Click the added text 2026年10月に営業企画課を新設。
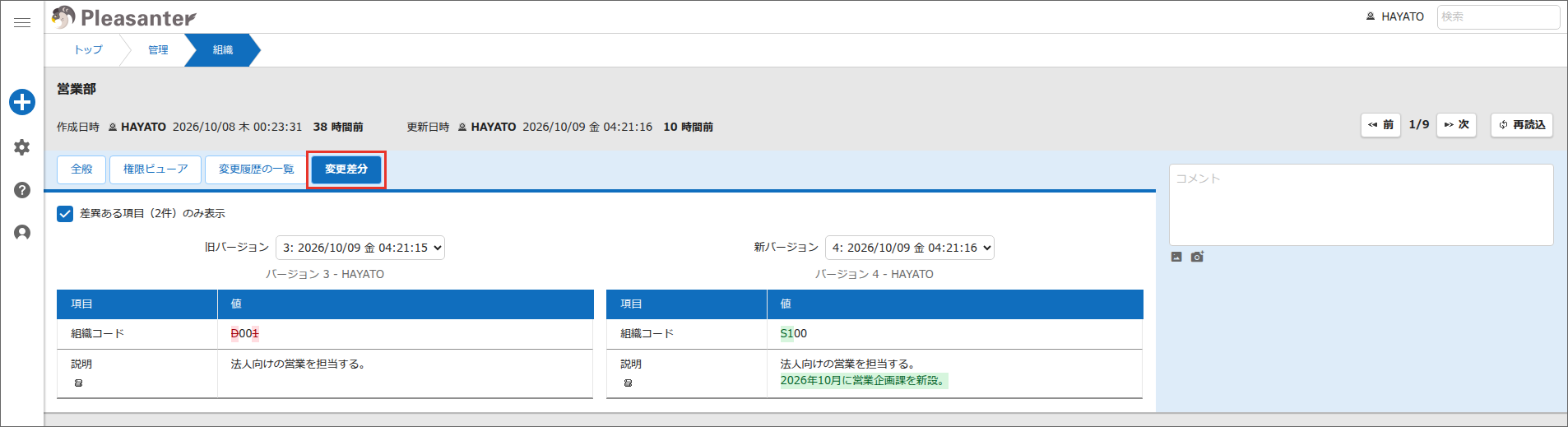This screenshot has width=1568, height=427. tap(864, 381)
